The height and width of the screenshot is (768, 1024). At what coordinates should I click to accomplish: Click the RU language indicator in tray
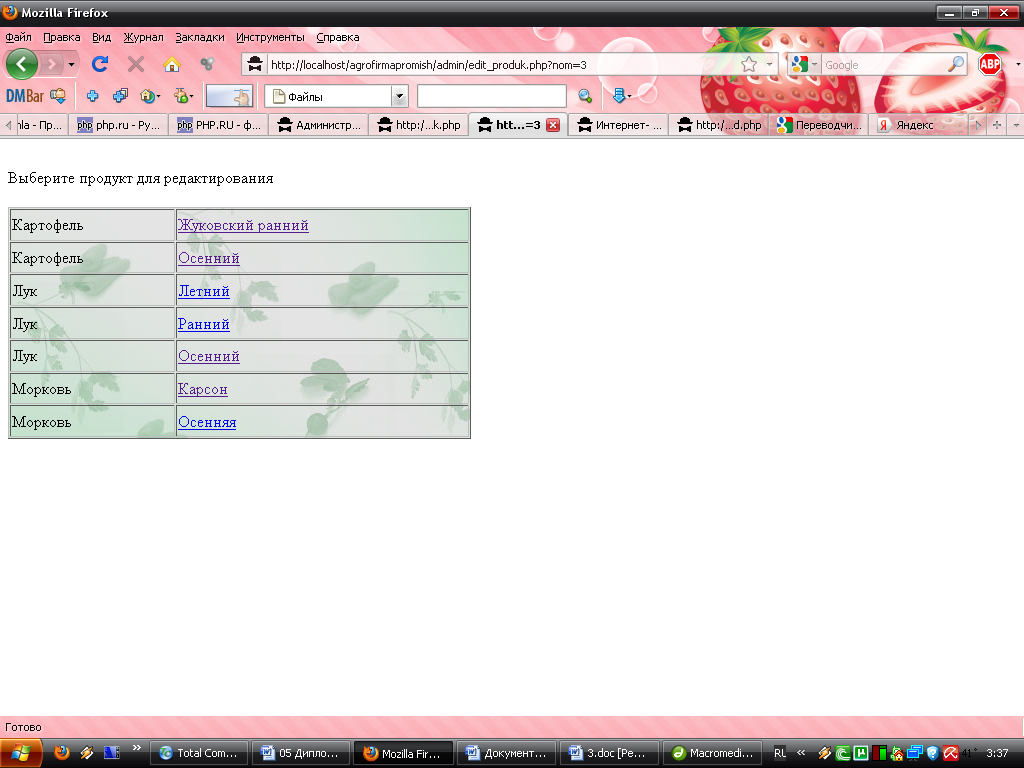click(x=780, y=753)
